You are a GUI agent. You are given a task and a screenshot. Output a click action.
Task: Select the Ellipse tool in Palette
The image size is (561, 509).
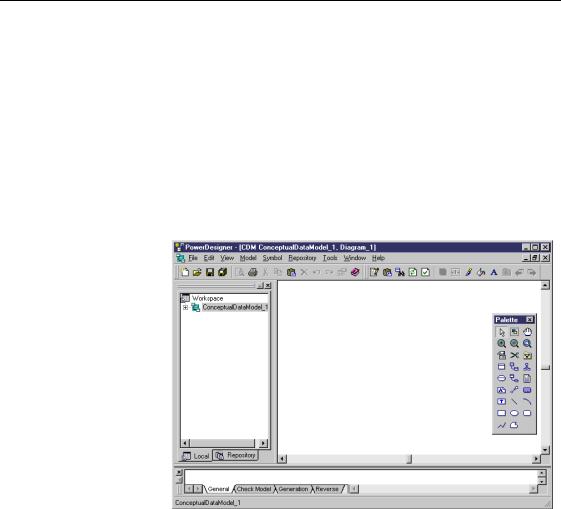[x=514, y=413]
